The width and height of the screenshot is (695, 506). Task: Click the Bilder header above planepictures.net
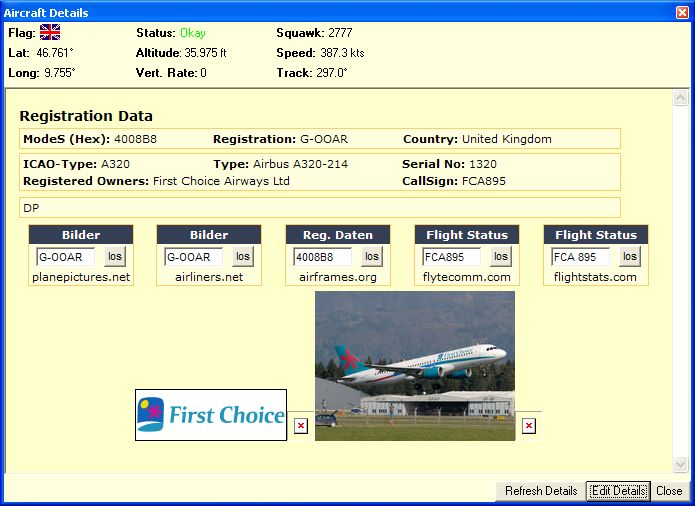[x=81, y=235]
